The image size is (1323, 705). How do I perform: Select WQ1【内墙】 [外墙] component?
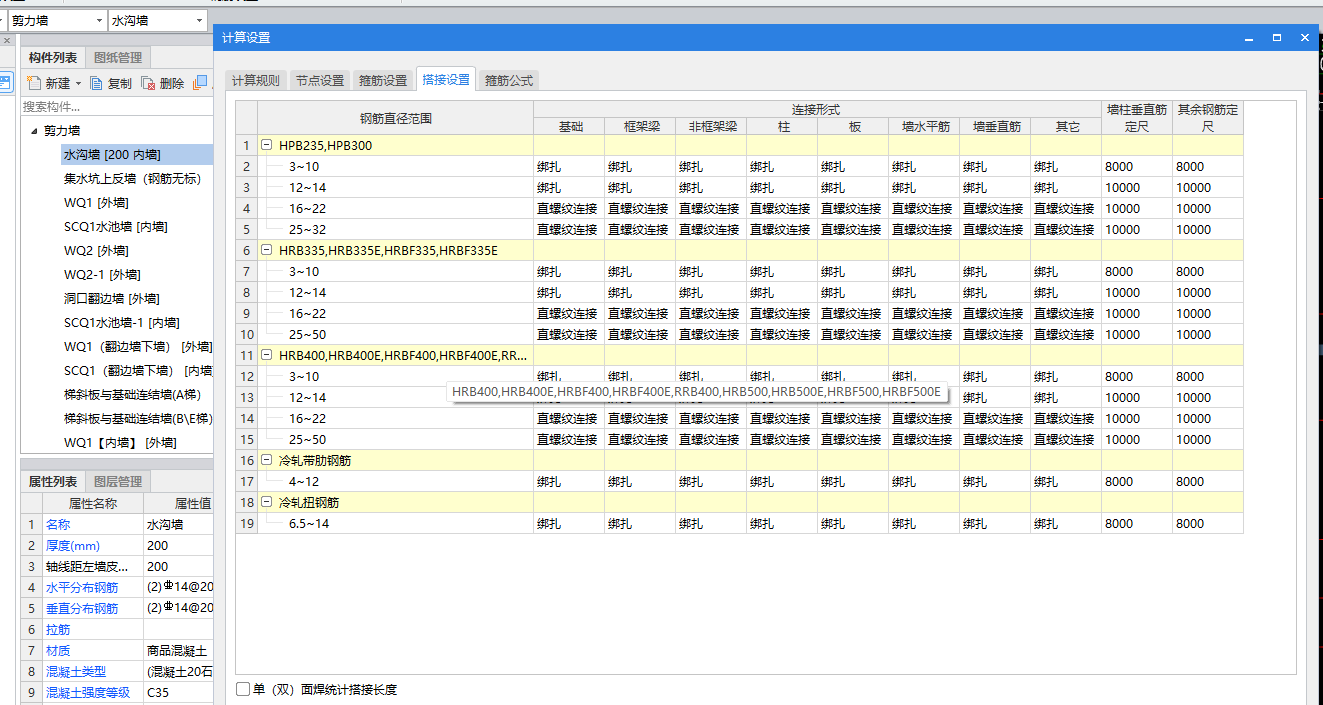pyautogui.click(x=120, y=443)
